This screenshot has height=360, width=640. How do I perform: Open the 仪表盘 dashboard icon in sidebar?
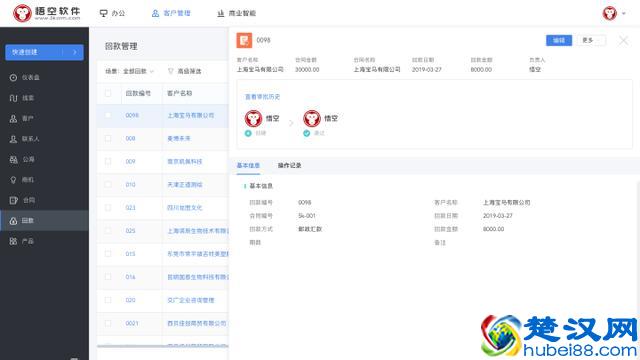tap(13, 78)
